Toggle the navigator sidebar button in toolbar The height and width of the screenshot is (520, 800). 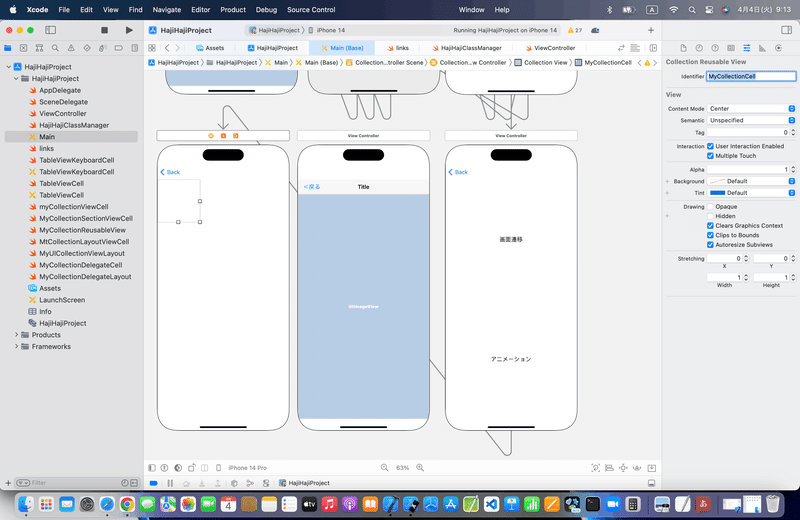[51, 30]
